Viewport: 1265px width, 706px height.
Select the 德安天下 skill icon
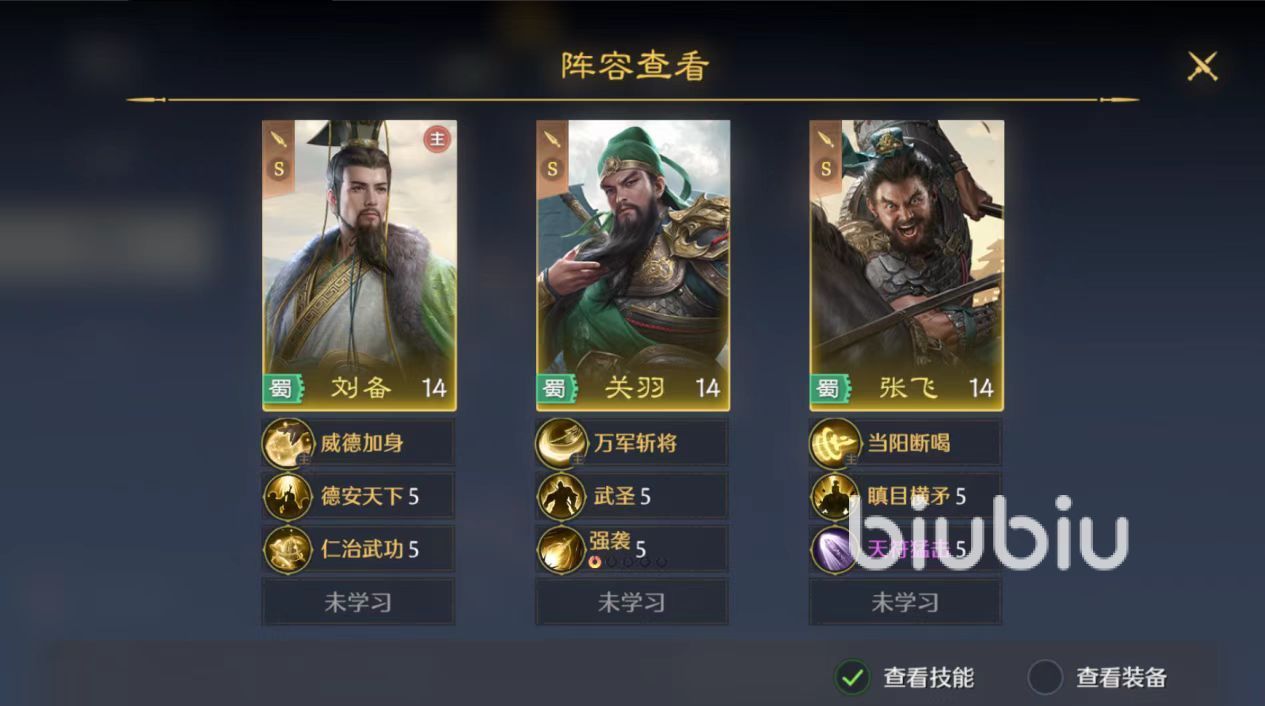[288, 496]
